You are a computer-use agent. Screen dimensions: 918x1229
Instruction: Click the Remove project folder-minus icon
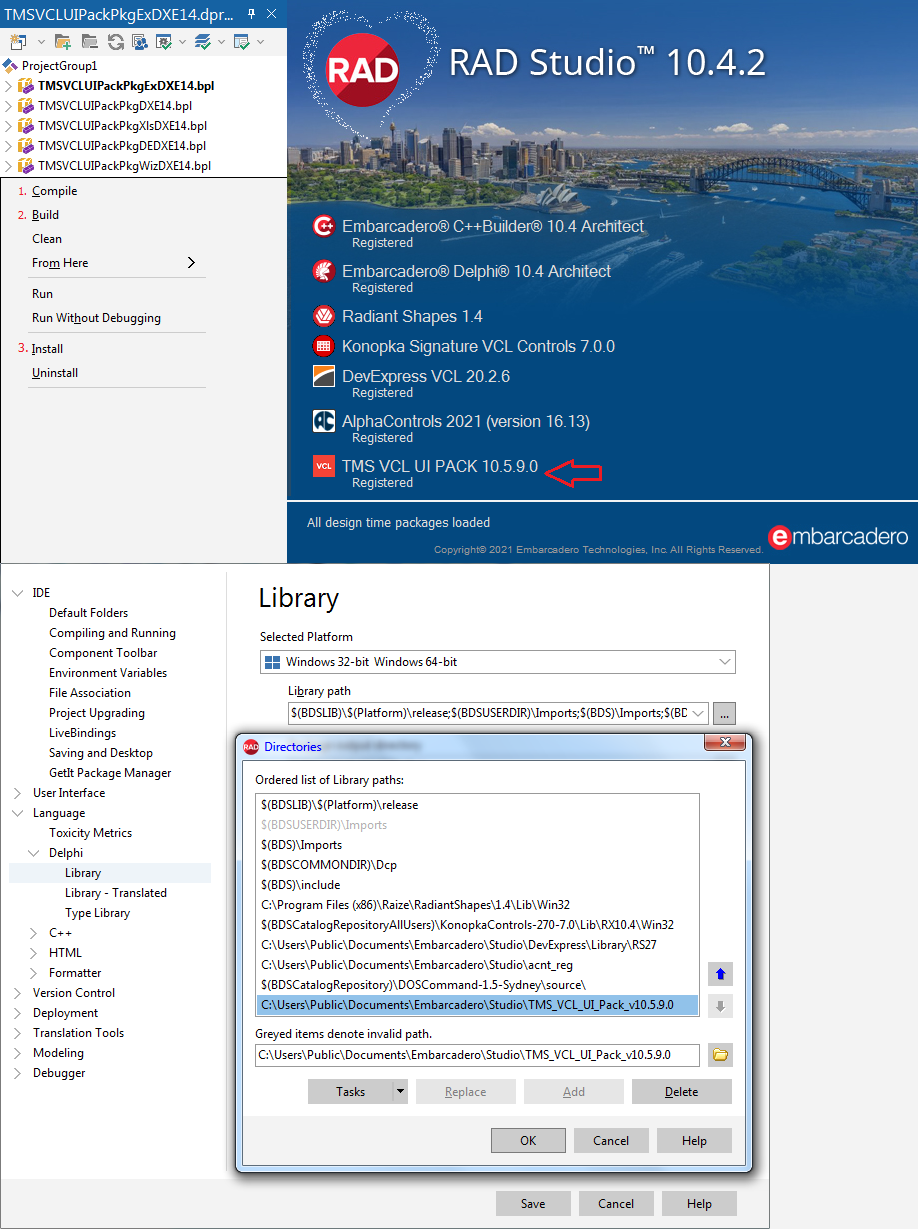pos(90,41)
